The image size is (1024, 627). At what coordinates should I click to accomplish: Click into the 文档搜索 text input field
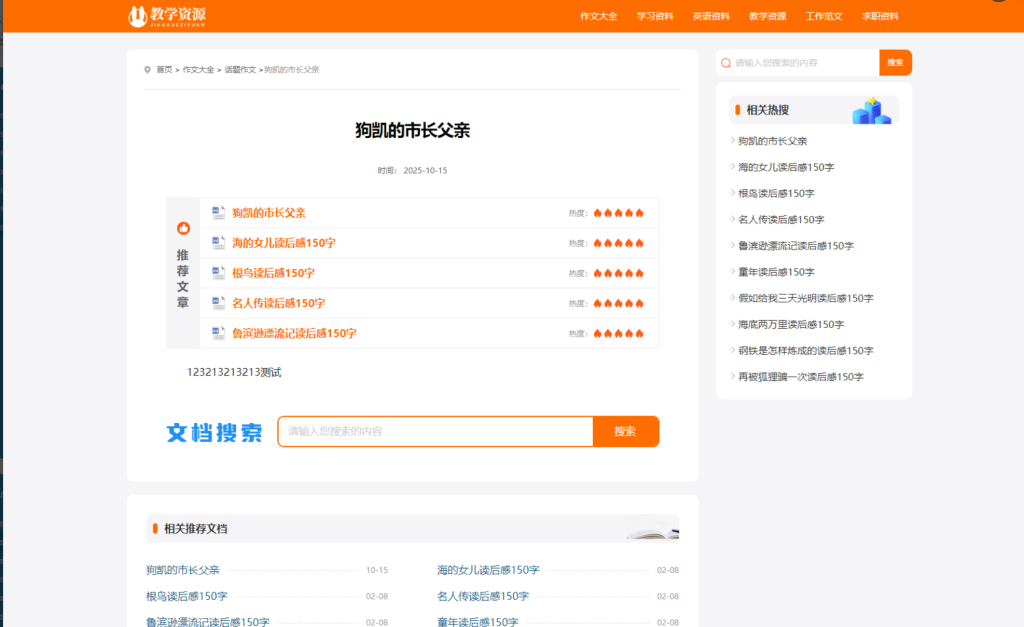435,431
